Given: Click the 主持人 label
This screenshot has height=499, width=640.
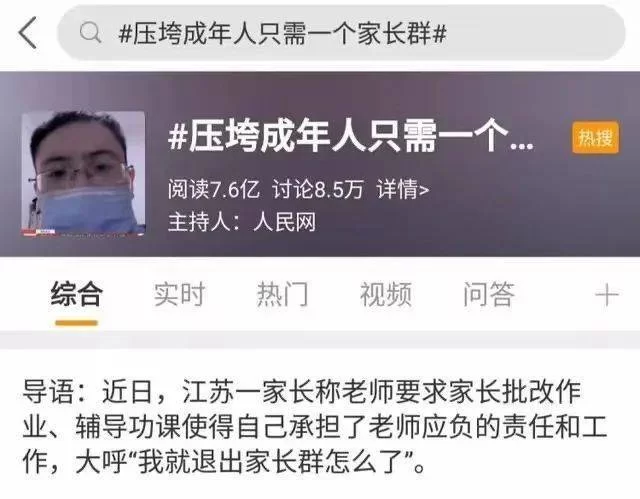Looking at the screenshot, I should pos(204,222).
